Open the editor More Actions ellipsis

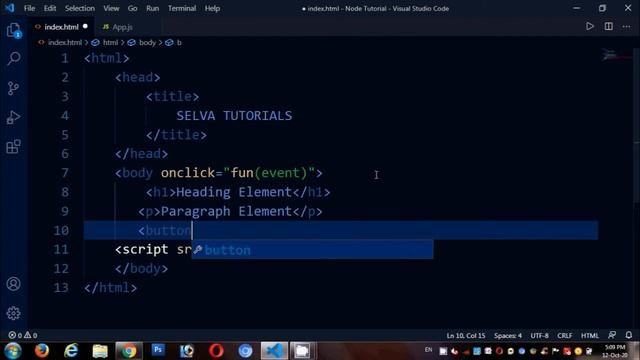point(627,27)
